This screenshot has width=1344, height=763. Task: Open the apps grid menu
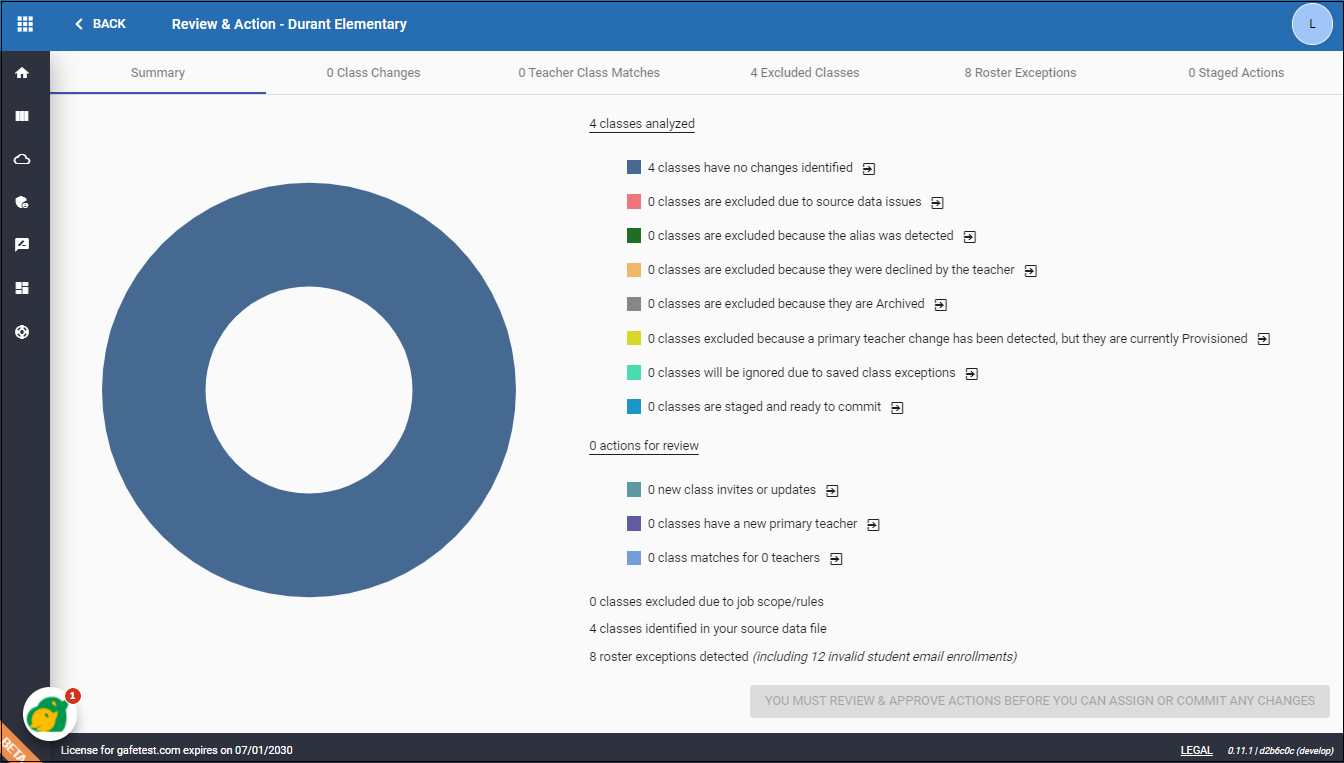(x=25, y=24)
